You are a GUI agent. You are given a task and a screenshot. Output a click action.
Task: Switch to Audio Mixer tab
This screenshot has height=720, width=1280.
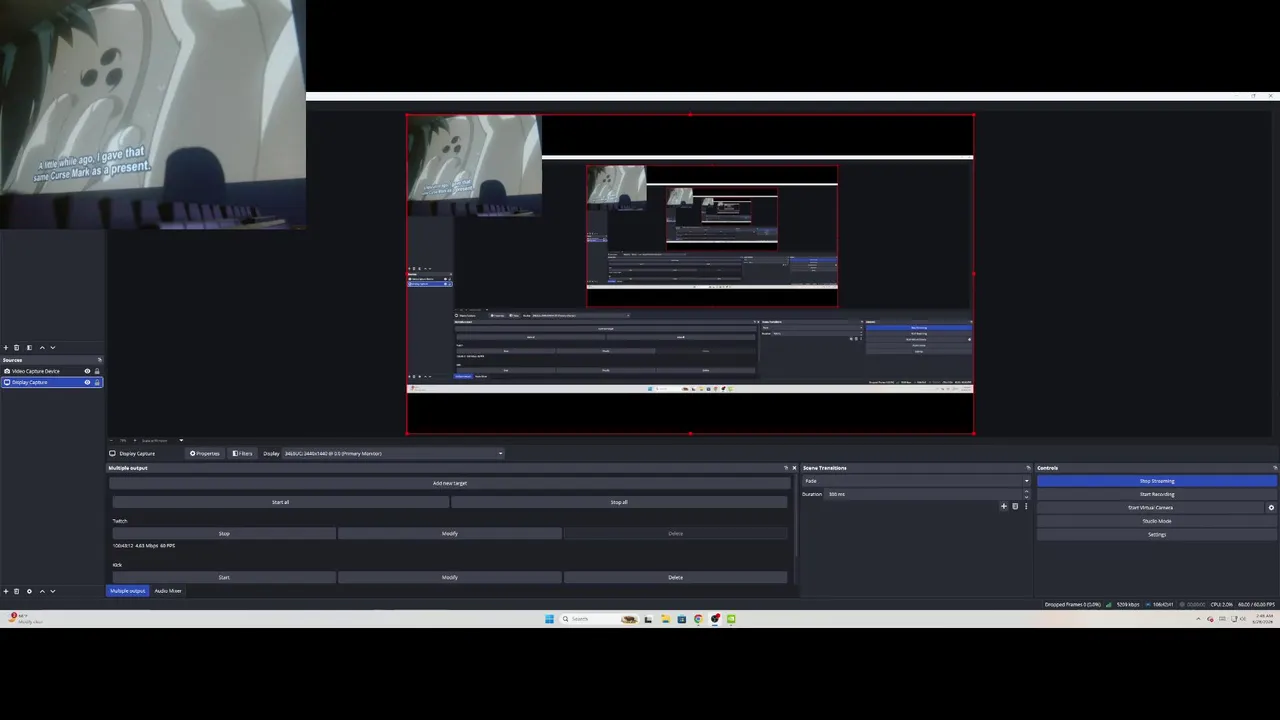168,591
